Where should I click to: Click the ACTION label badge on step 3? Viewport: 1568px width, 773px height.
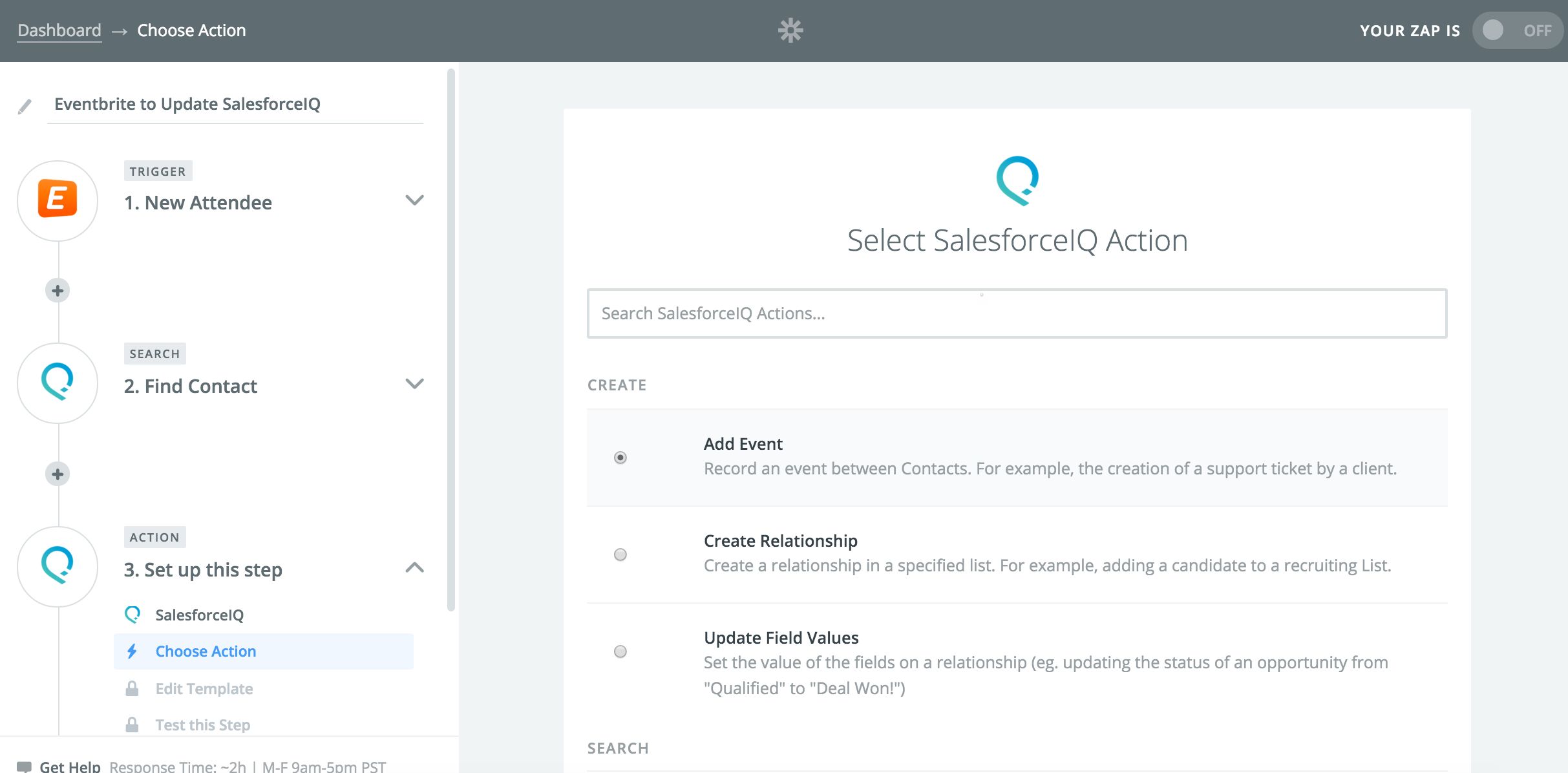pos(154,537)
